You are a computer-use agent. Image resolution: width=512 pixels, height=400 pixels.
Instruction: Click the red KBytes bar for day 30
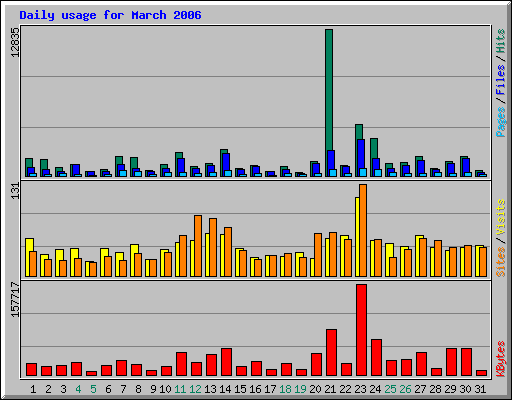(x=466, y=362)
